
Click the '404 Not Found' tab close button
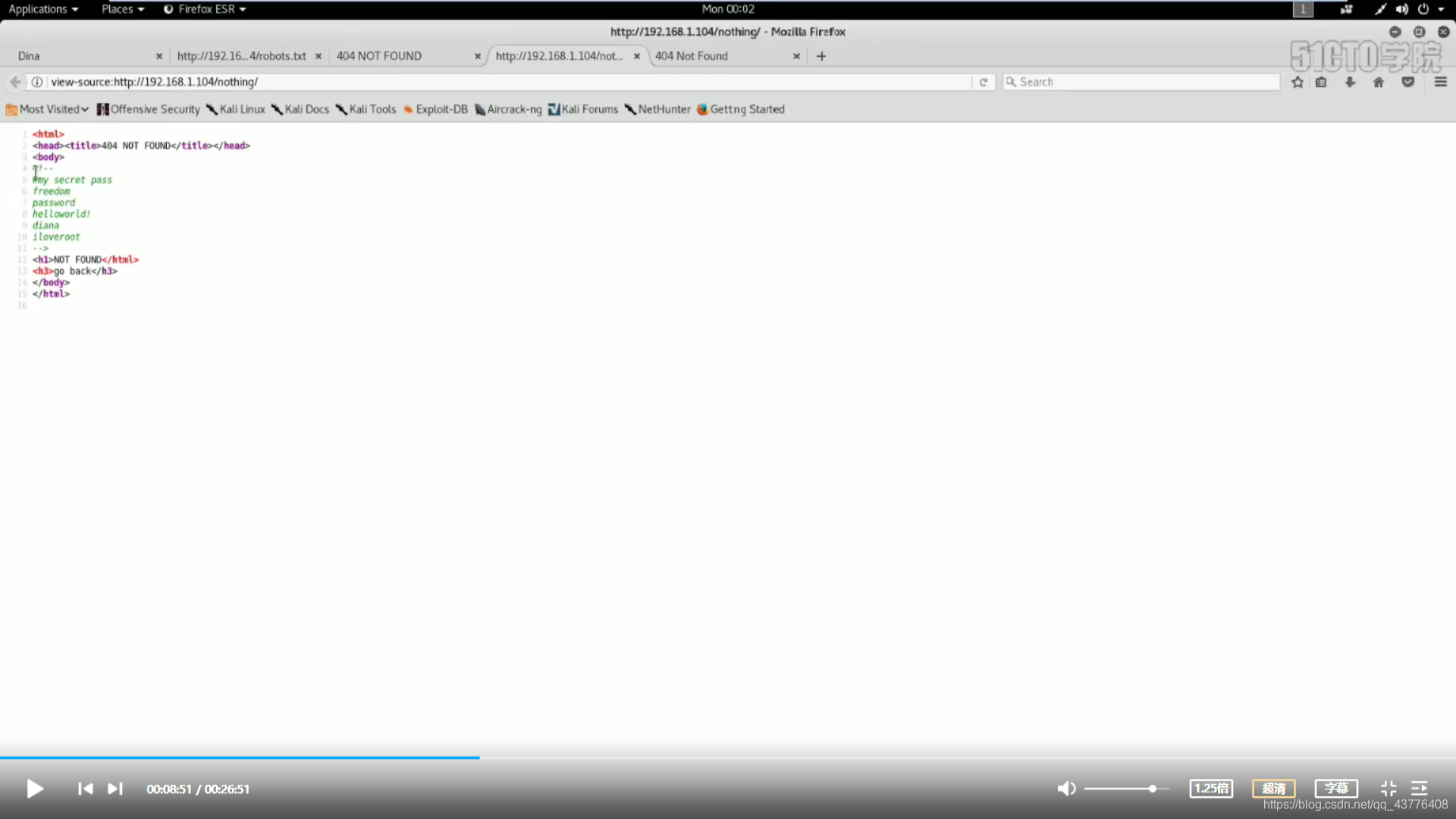pos(796,55)
